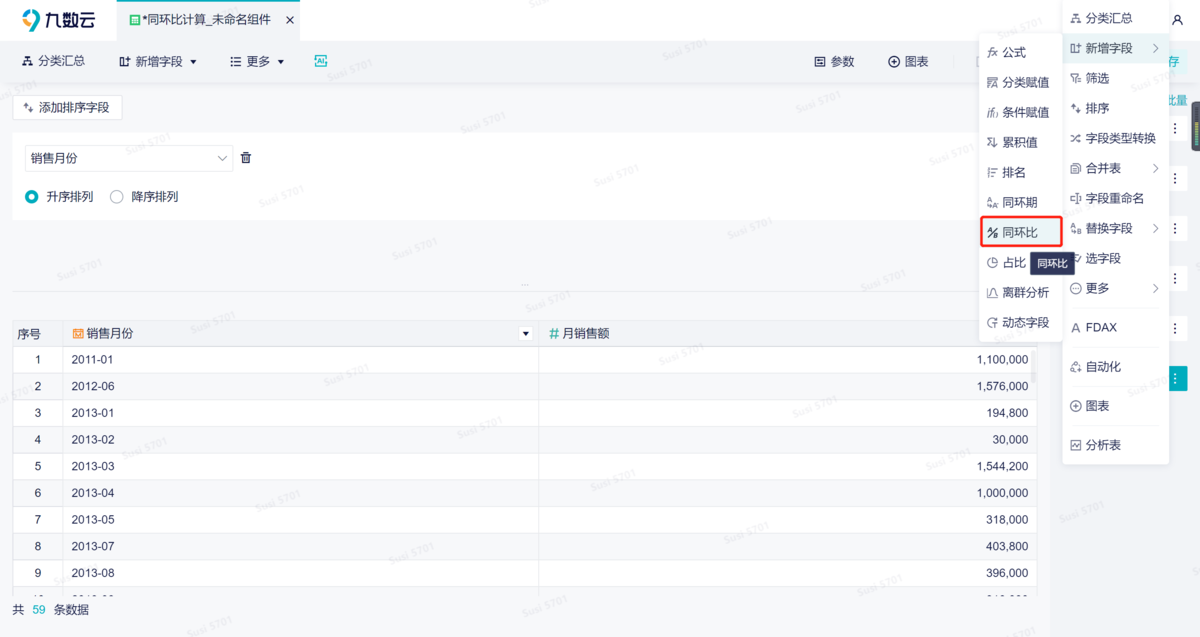Switch to the 同环比计算_未命名组件 tab
1200x637 pixels.
(x=196, y=19)
